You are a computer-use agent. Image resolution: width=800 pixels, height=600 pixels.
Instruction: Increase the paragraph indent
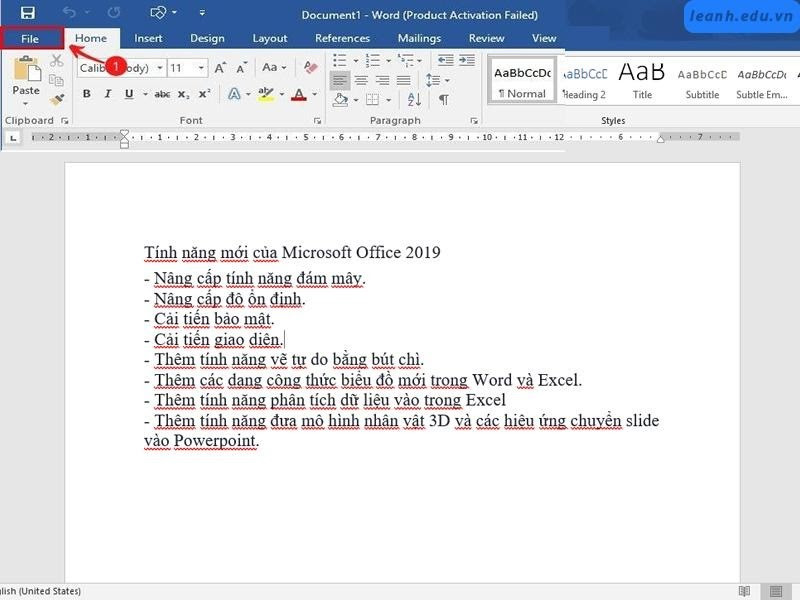click(467, 60)
